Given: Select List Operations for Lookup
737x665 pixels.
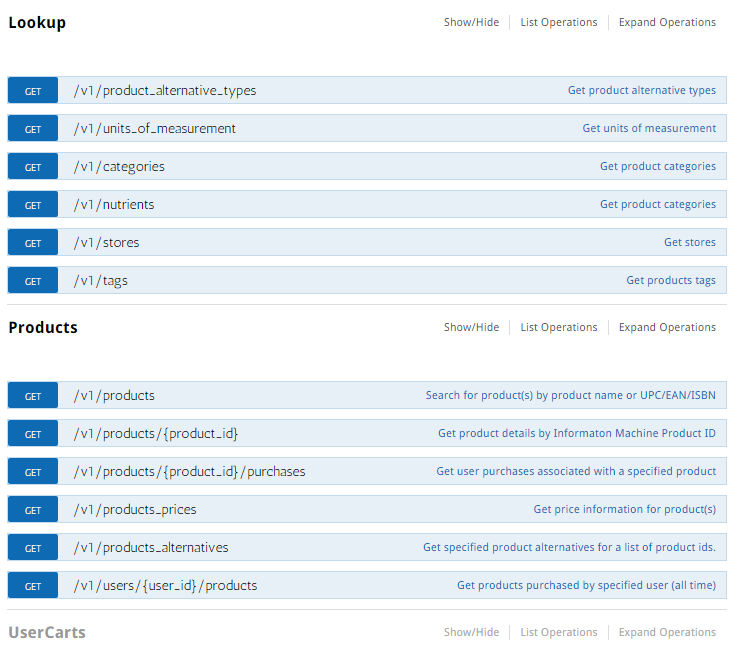Looking at the screenshot, I should point(559,22).
